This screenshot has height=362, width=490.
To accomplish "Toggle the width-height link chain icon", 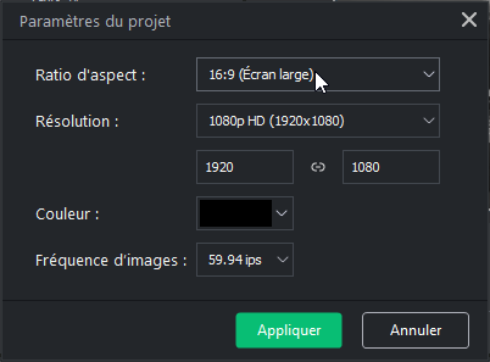I will point(318,167).
